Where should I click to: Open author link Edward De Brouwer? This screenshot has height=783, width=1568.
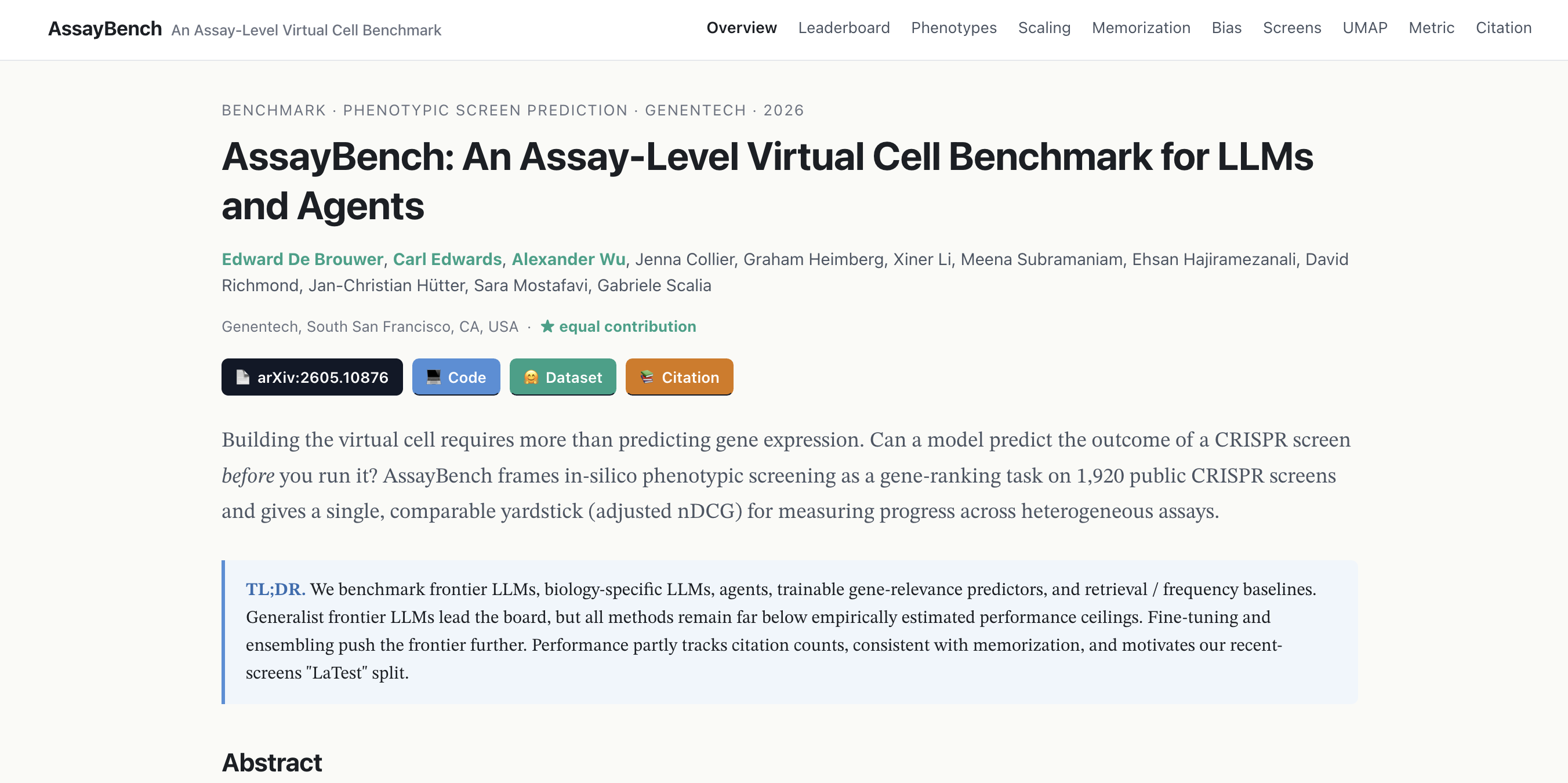tap(302, 259)
